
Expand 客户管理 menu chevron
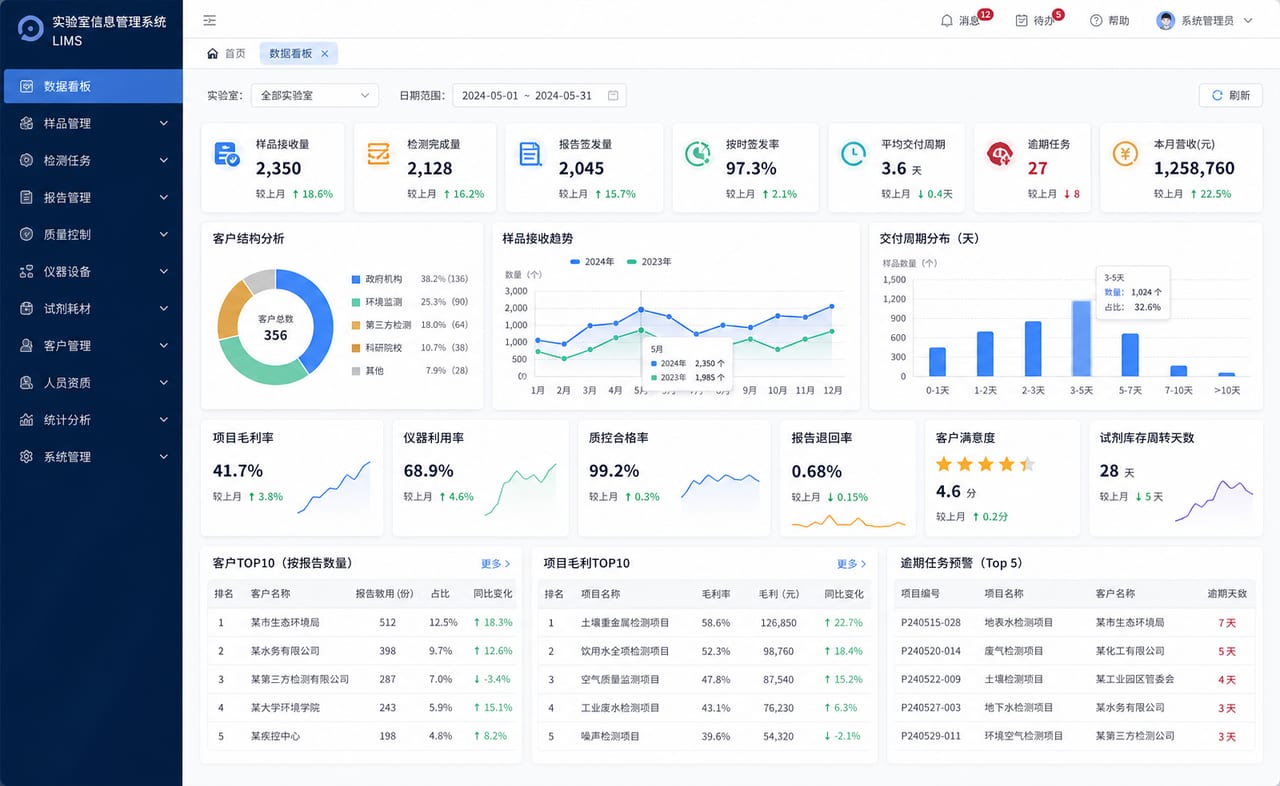click(x=164, y=345)
